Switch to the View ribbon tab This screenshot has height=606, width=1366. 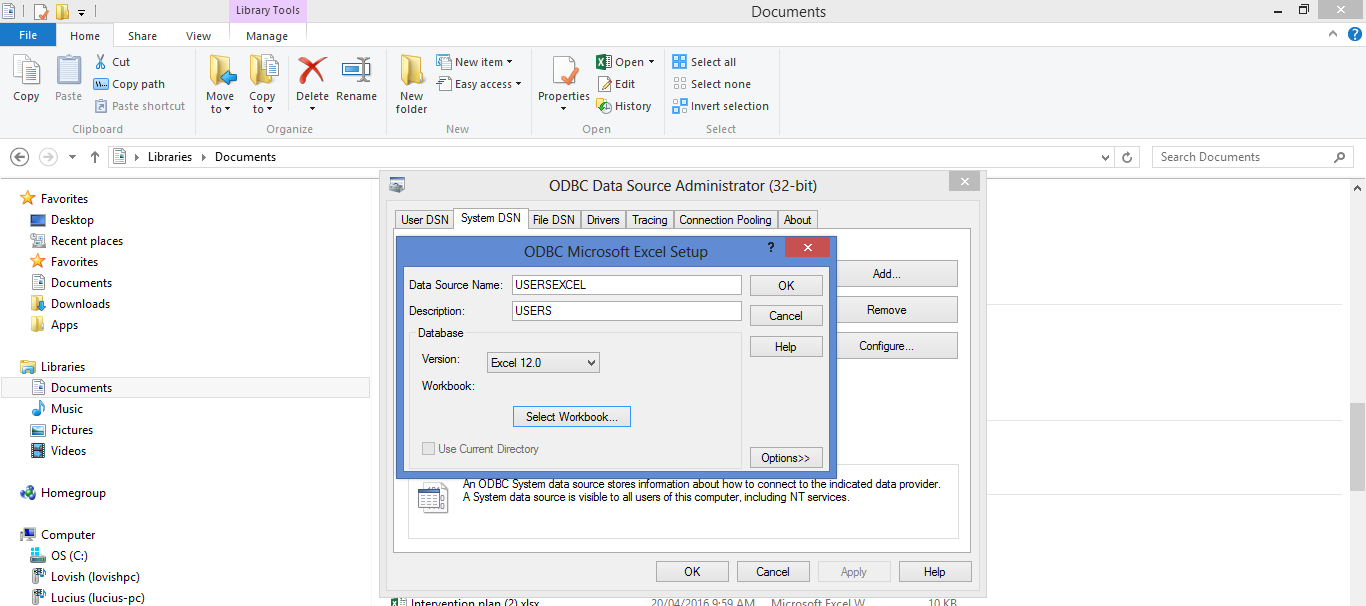coord(198,36)
